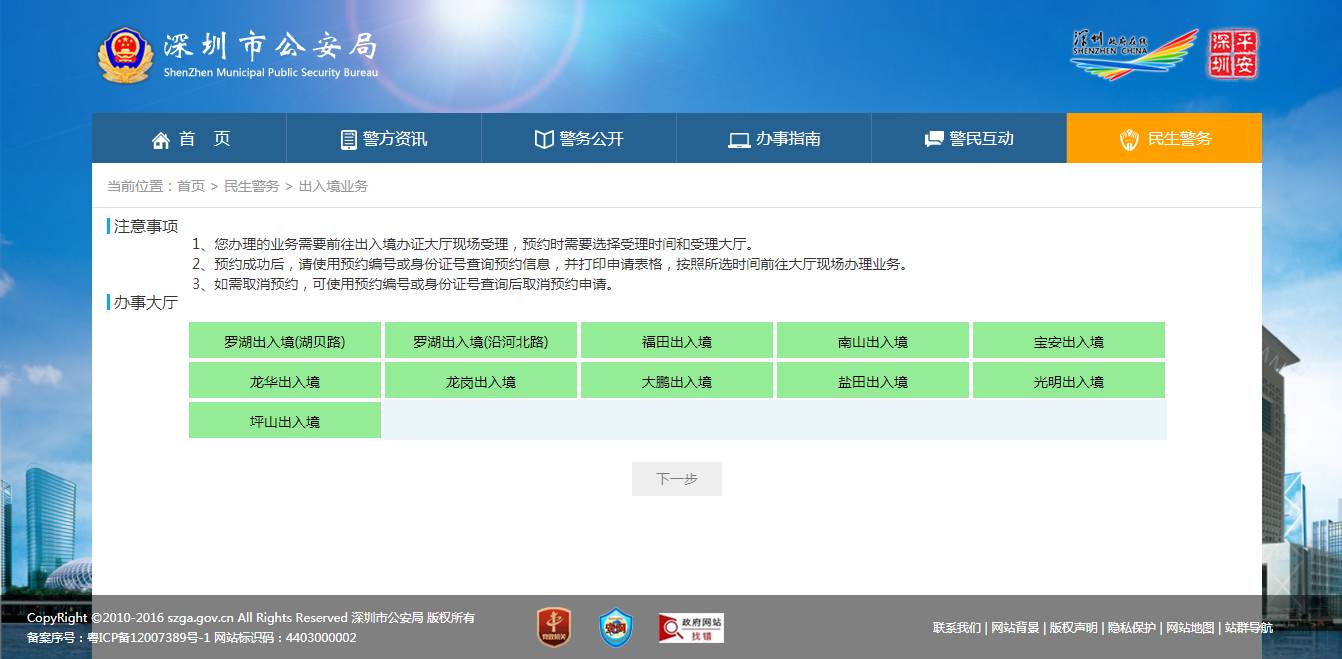1342x659 pixels.
Task: Choose the 宝安出入境 hall option
Action: coord(1069,341)
